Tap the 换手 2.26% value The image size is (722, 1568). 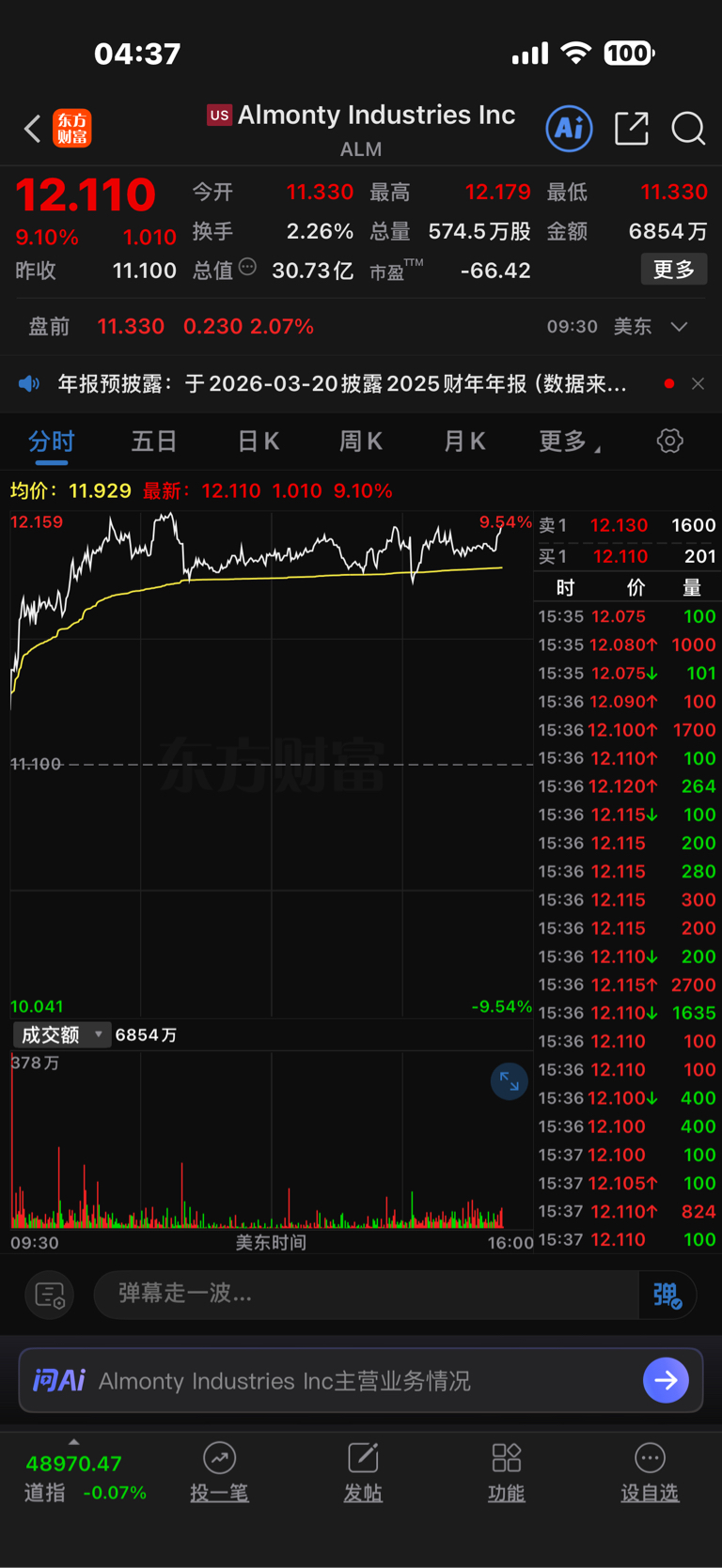[x=320, y=231]
